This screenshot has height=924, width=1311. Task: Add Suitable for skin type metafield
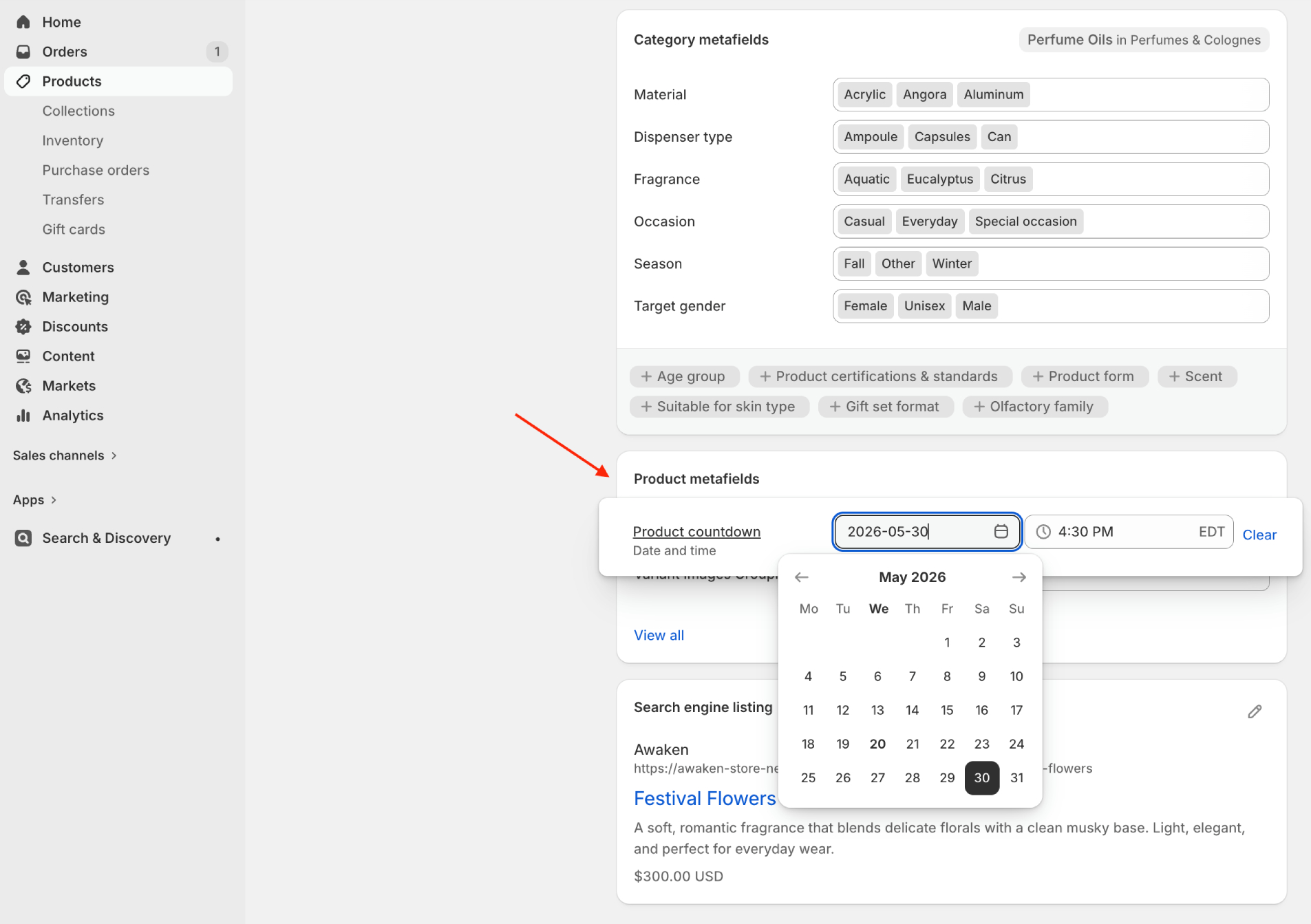(719, 407)
